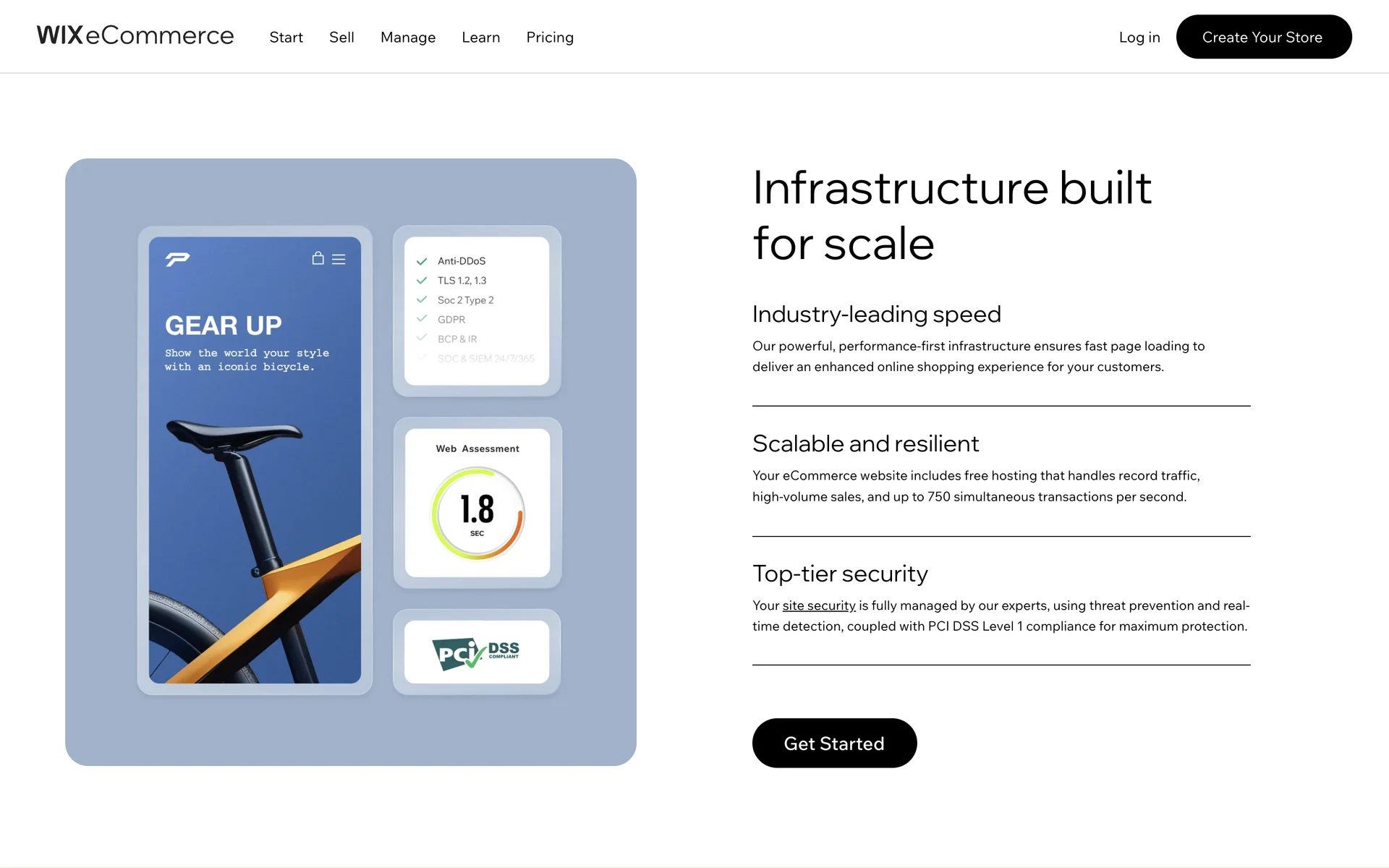Click the shopping bag icon in phone mockup
This screenshot has width=1389, height=868.
[318, 258]
